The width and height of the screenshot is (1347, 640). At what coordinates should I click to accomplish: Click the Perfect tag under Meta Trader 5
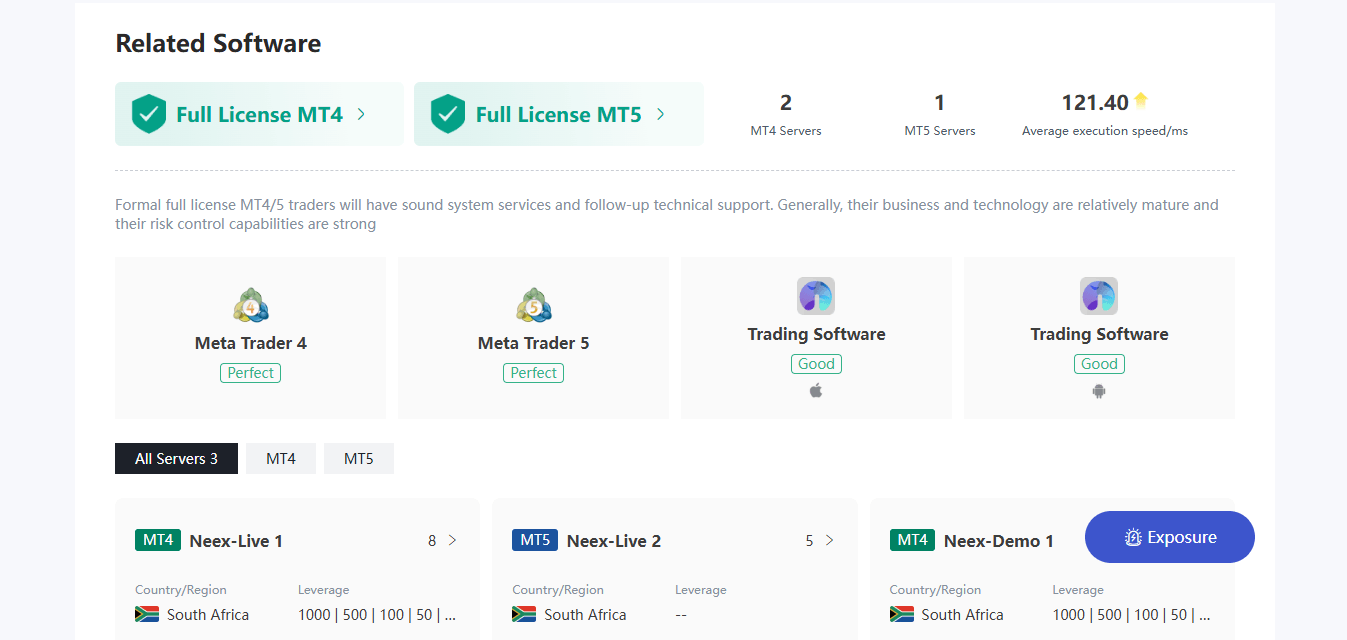(533, 373)
